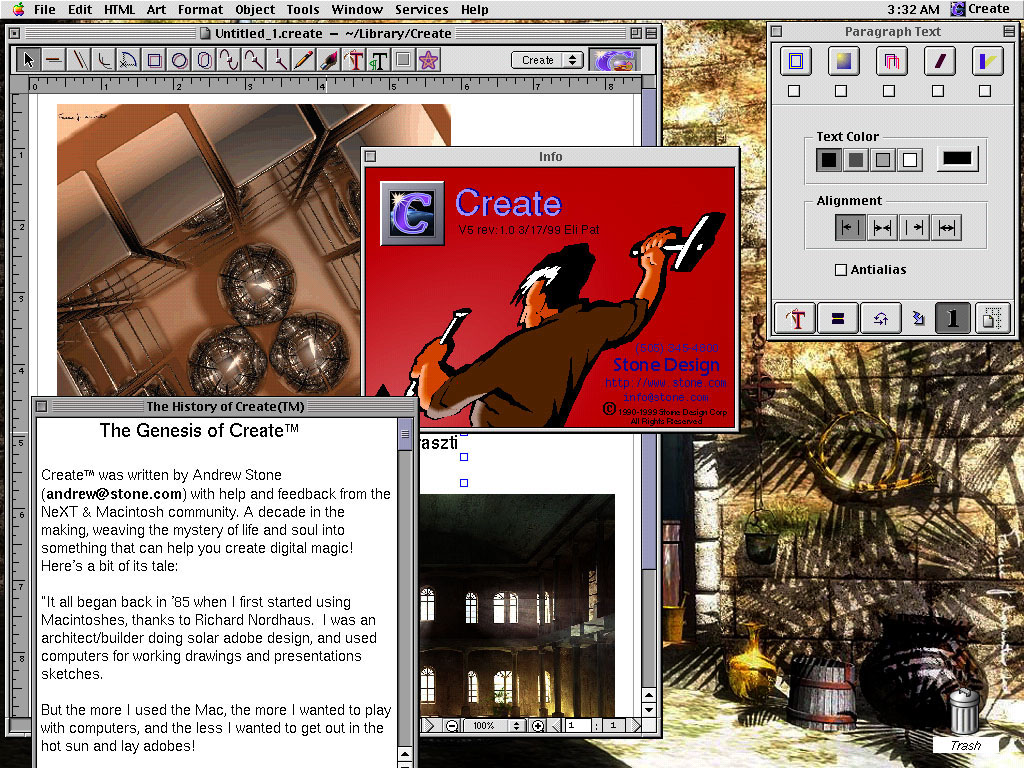1024x768 pixels.
Task: Open the Services menu
Action: [x=421, y=10]
